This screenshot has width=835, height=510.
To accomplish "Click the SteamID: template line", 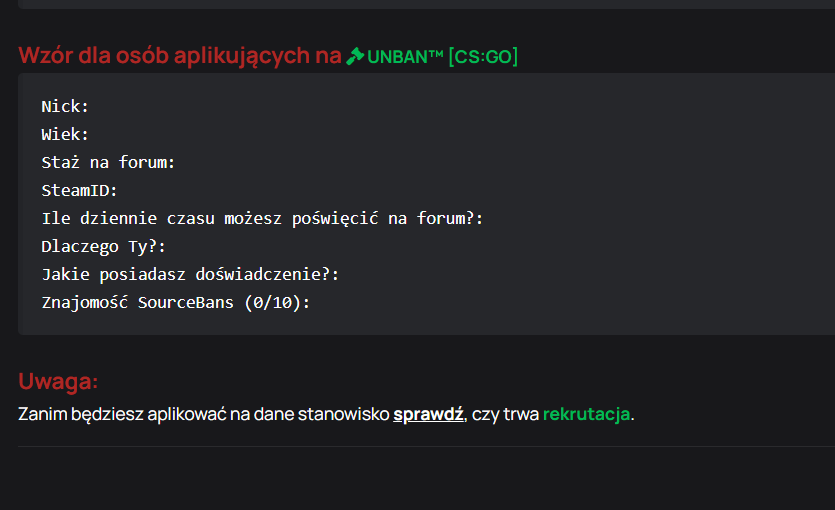I will click(x=79, y=190).
